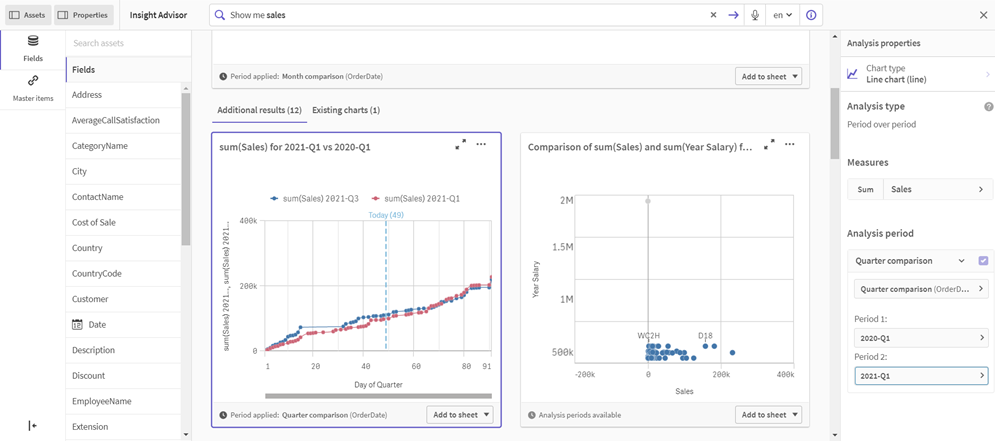
Task: Collapse the assets panel via bottom-left icon
Action: pos(33,425)
